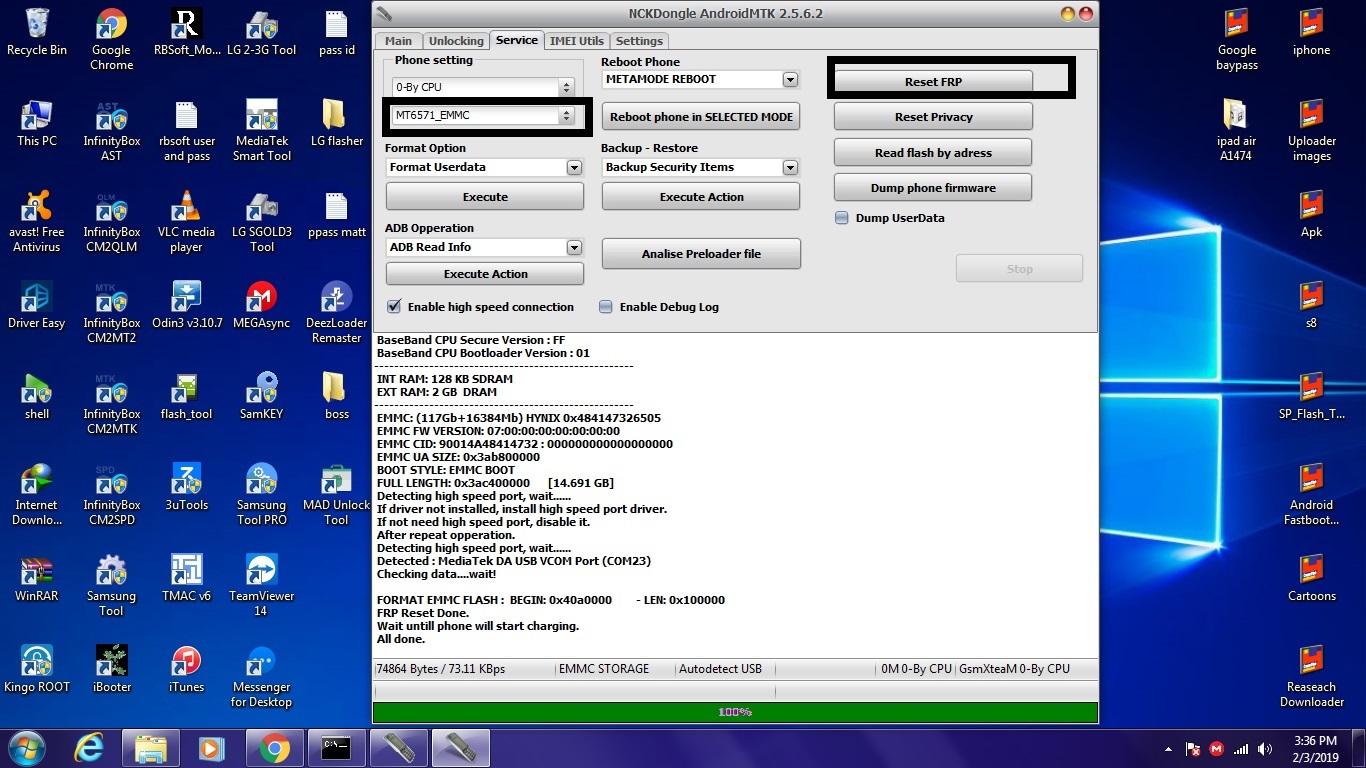Open the Settings tab

639,41
